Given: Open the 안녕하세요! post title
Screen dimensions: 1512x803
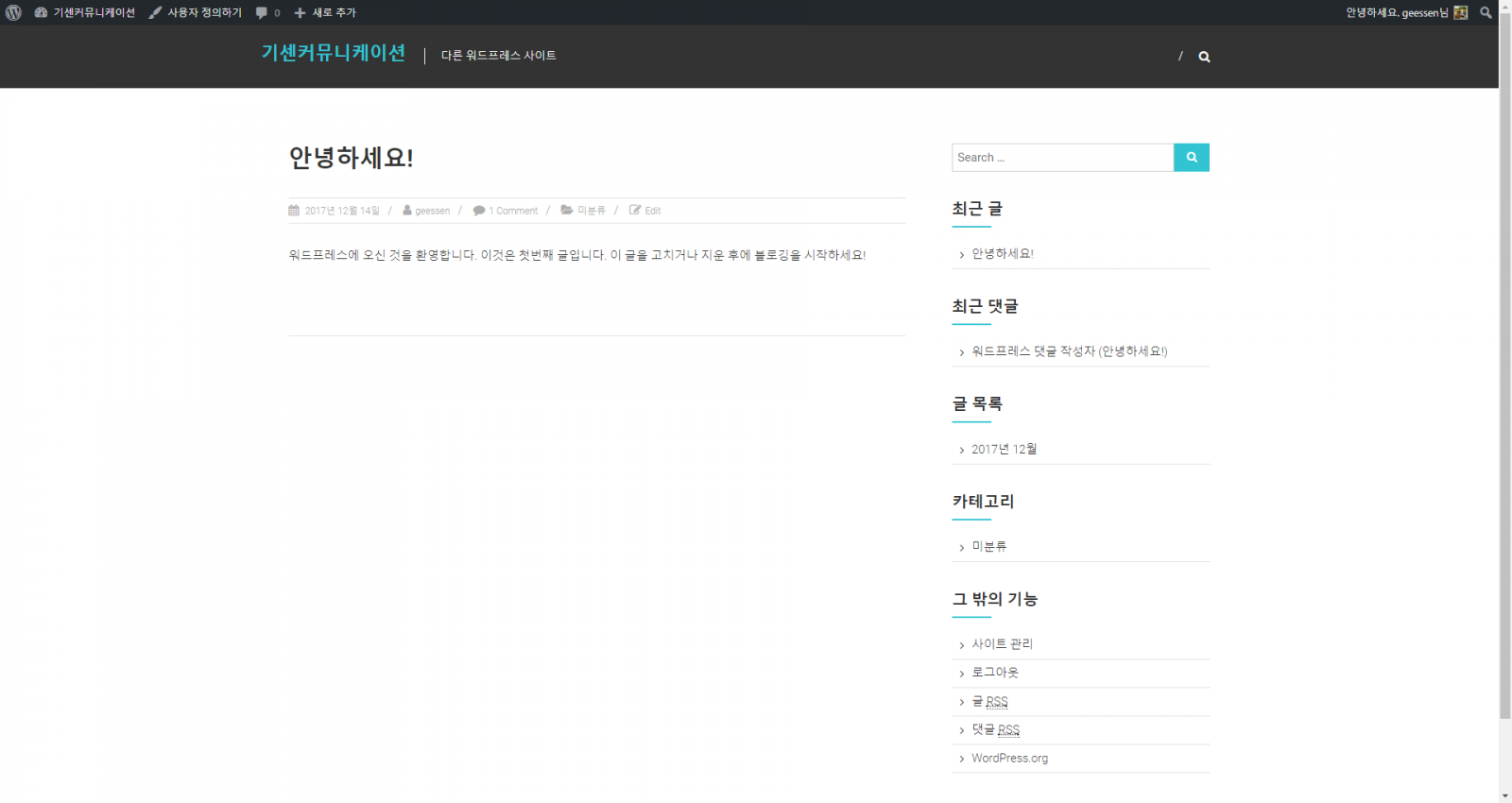Looking at the screenshot, I should click(x=352, y=158).
